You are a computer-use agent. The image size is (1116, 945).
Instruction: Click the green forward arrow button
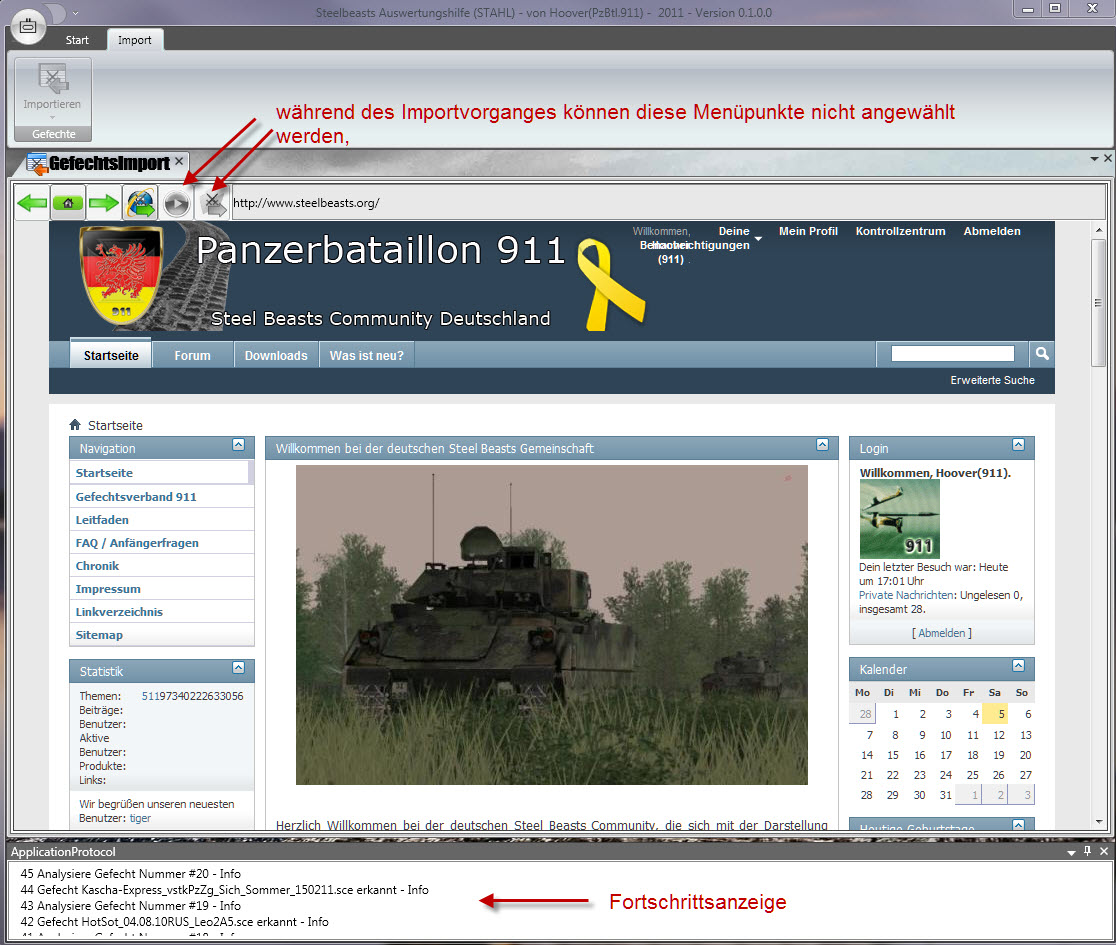(x=104, y=203)
